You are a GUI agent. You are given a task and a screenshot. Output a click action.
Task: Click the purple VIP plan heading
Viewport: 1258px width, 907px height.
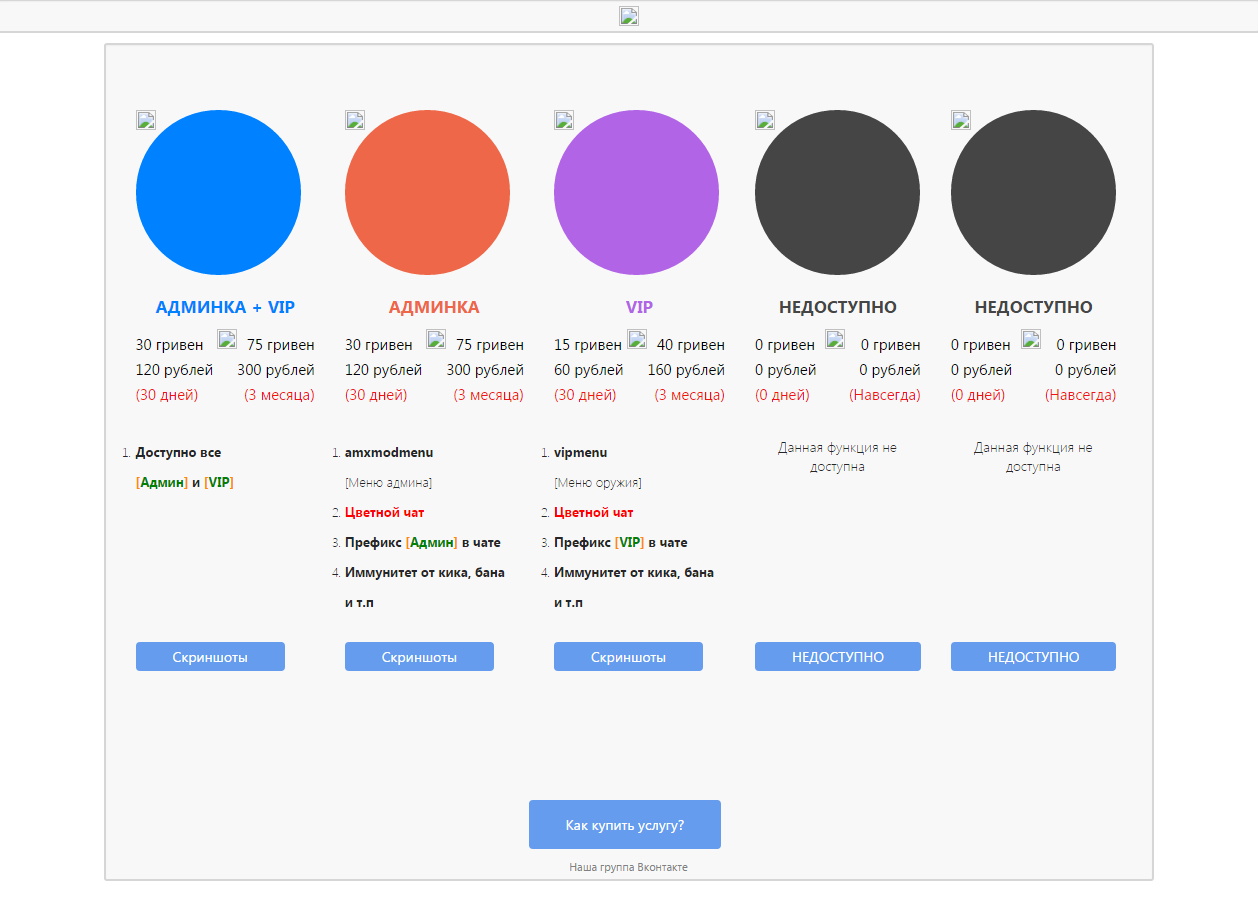pyautogui.click(x=640, y=307)
